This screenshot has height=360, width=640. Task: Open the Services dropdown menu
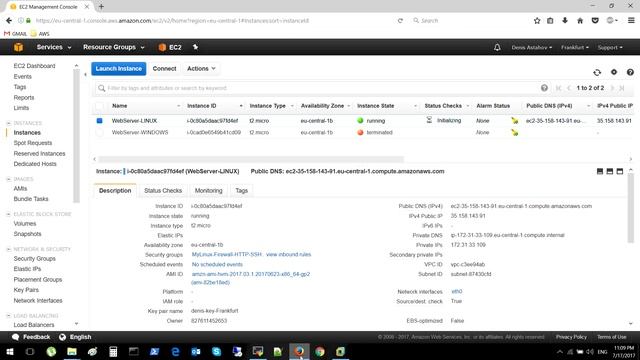pos(54,47)
